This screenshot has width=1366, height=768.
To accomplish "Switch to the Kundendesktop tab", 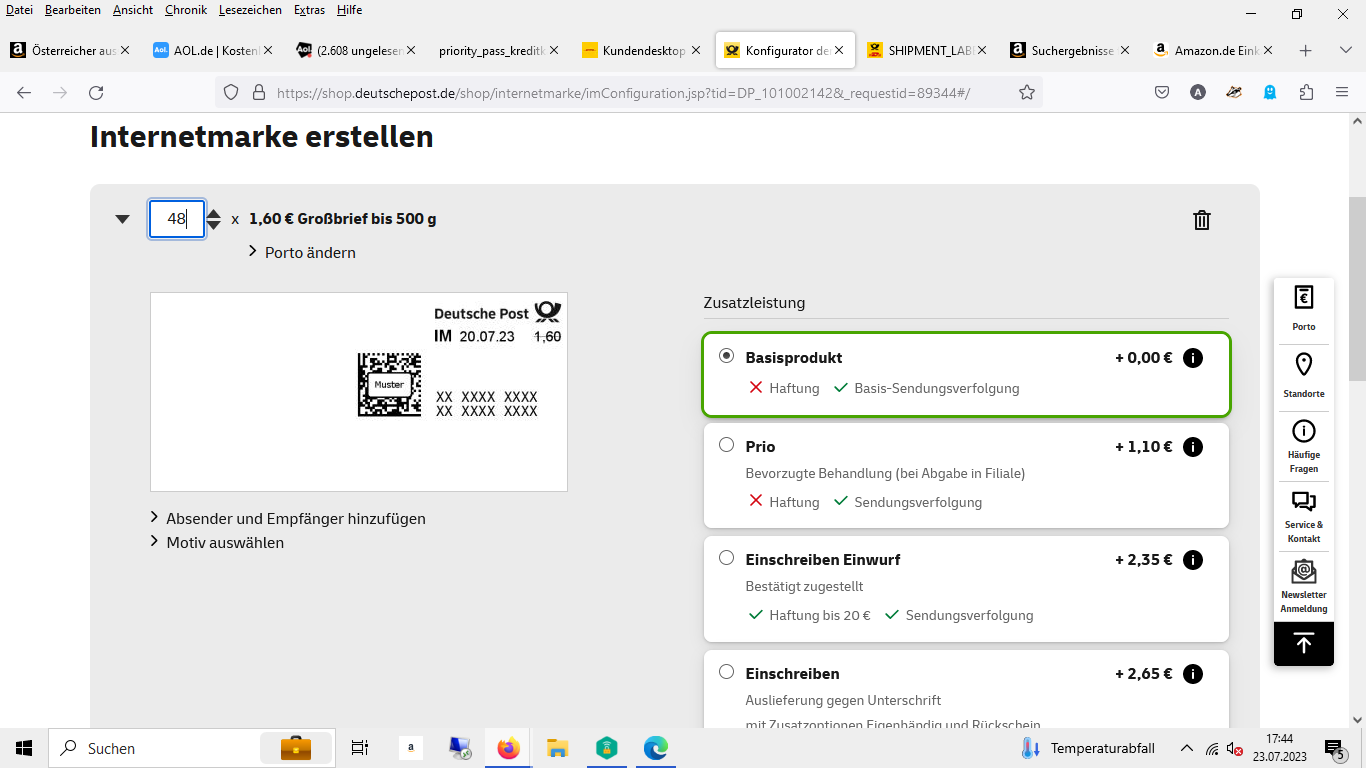I will point(640,50).
